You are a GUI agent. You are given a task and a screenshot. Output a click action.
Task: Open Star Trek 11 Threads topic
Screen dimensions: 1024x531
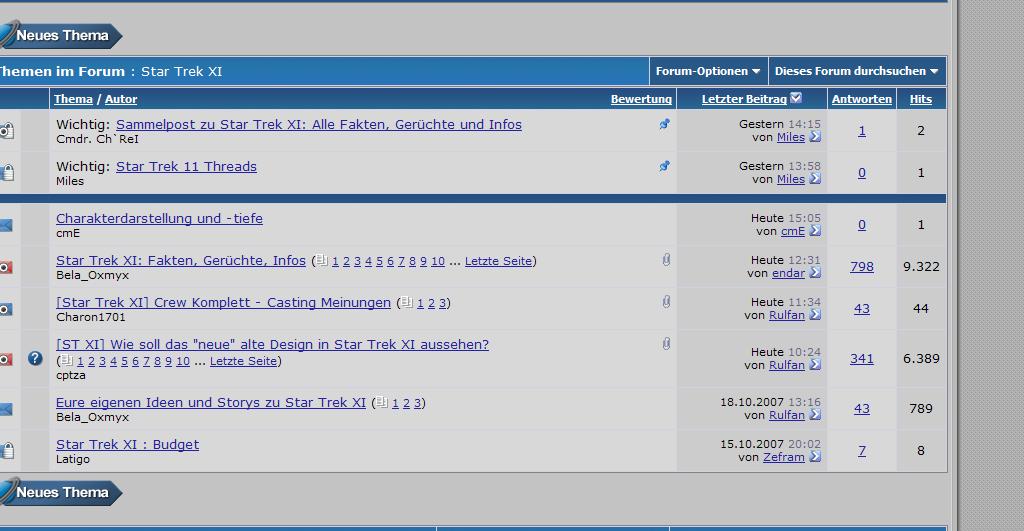(x=186, y=167)
